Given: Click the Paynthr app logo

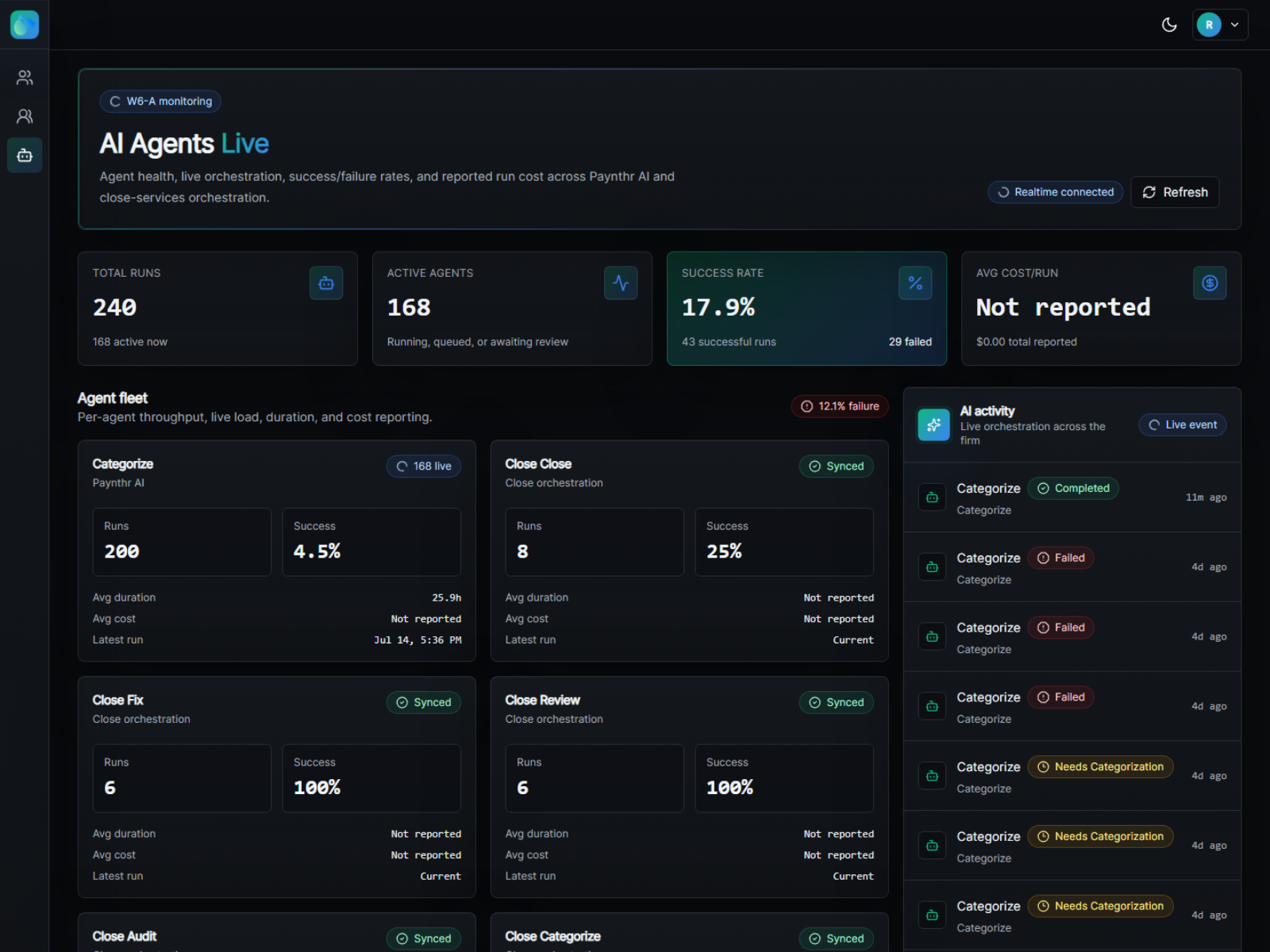Looking at the screenshot, I should [25, 25].
